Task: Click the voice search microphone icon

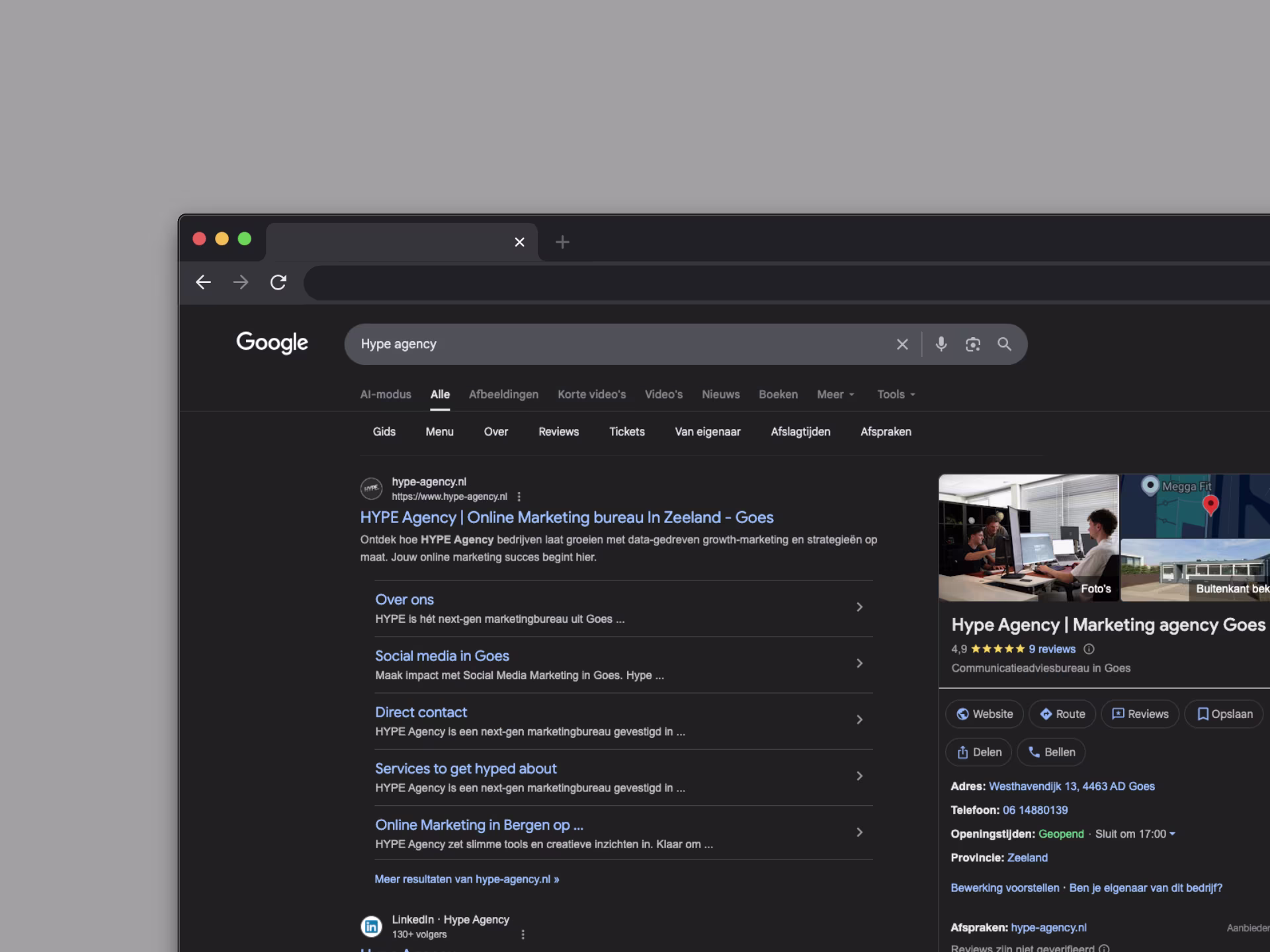Action: click(x=941, y=344)
